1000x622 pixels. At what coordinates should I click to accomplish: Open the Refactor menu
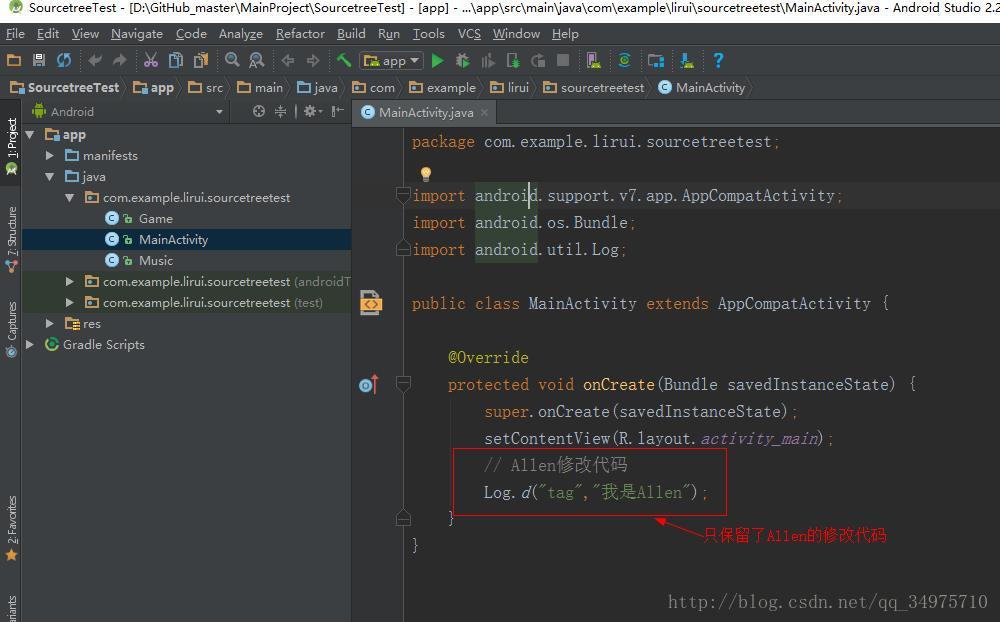click(300, 33)
